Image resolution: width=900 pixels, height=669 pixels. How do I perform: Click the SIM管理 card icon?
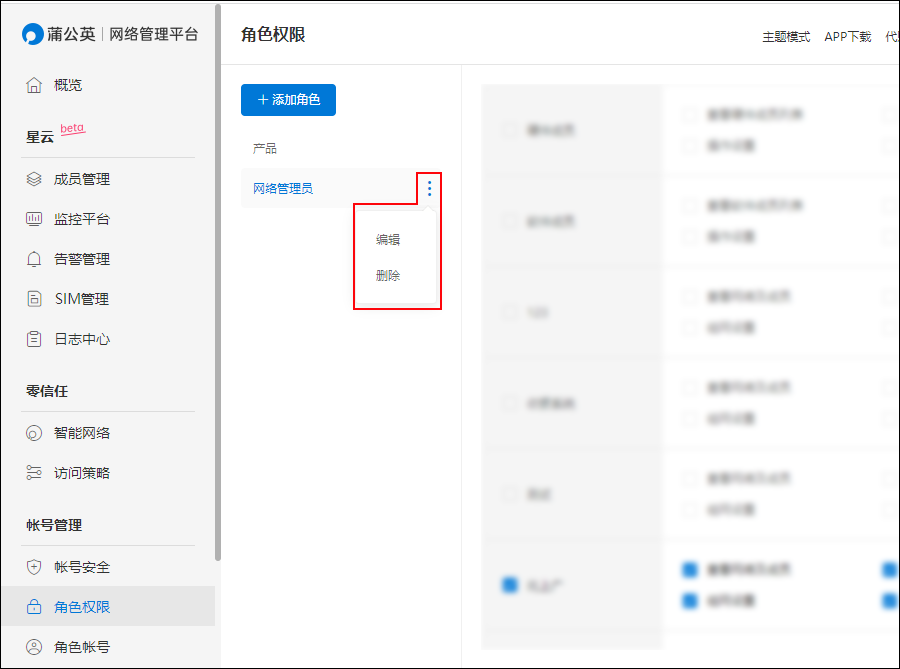pyautogui.click(x=34, y=299)
